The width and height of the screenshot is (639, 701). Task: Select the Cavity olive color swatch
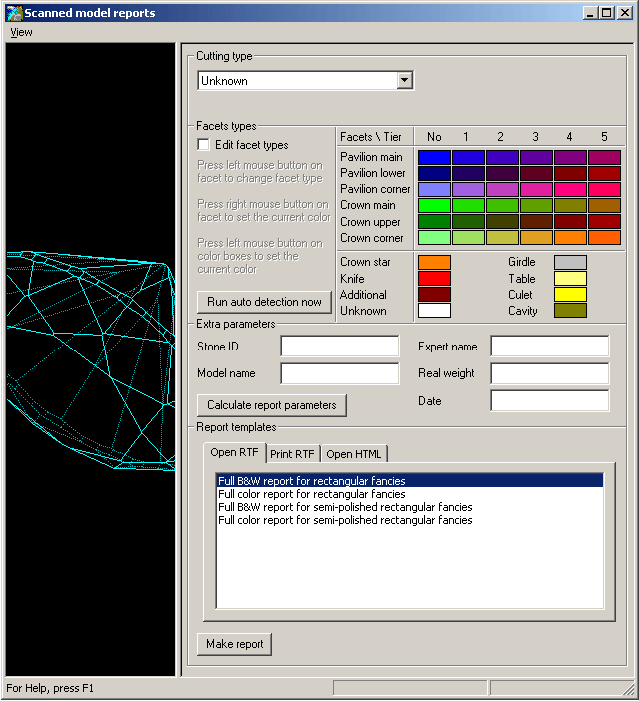point(570,310)
